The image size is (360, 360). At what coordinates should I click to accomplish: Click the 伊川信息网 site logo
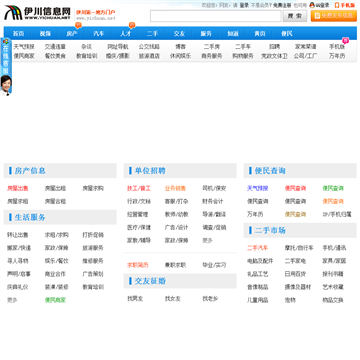37,12
